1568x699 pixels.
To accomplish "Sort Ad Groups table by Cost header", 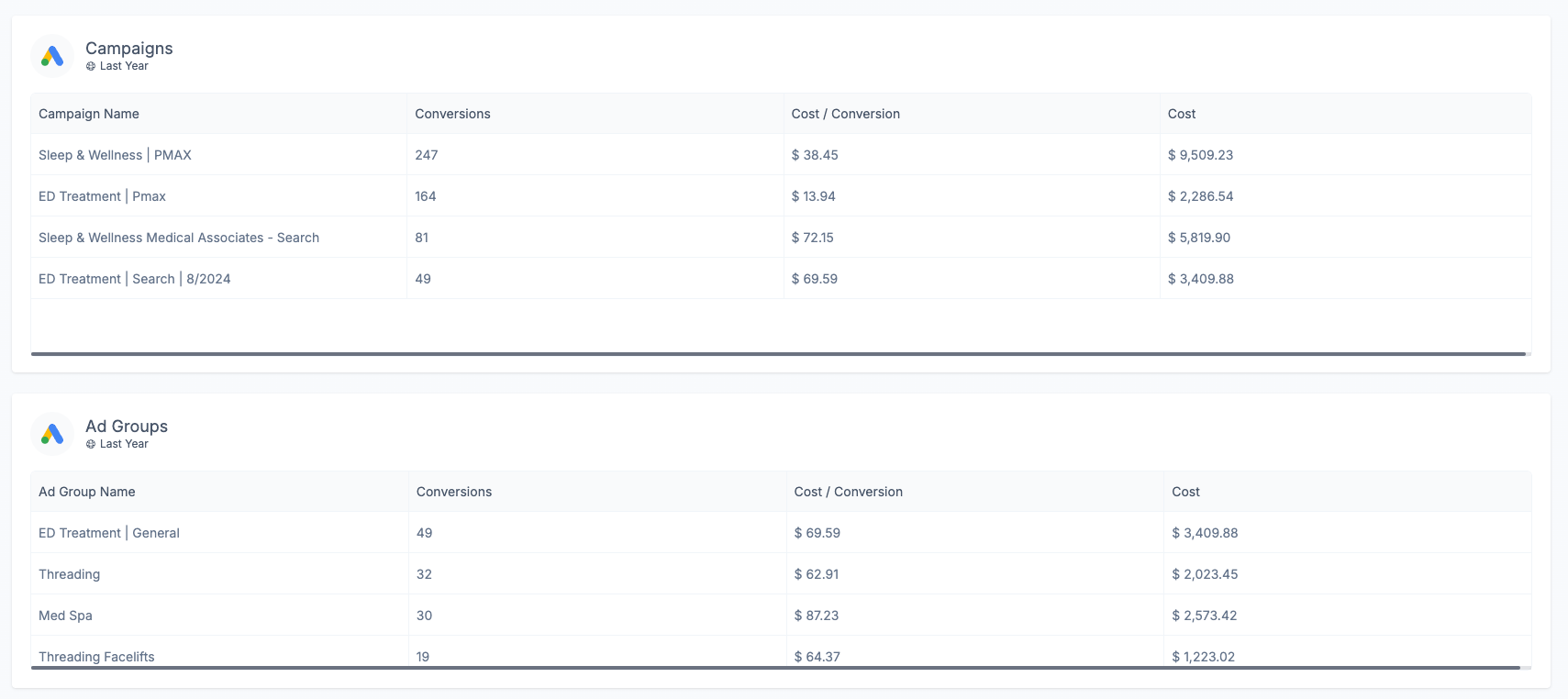I will (1185, 492).
